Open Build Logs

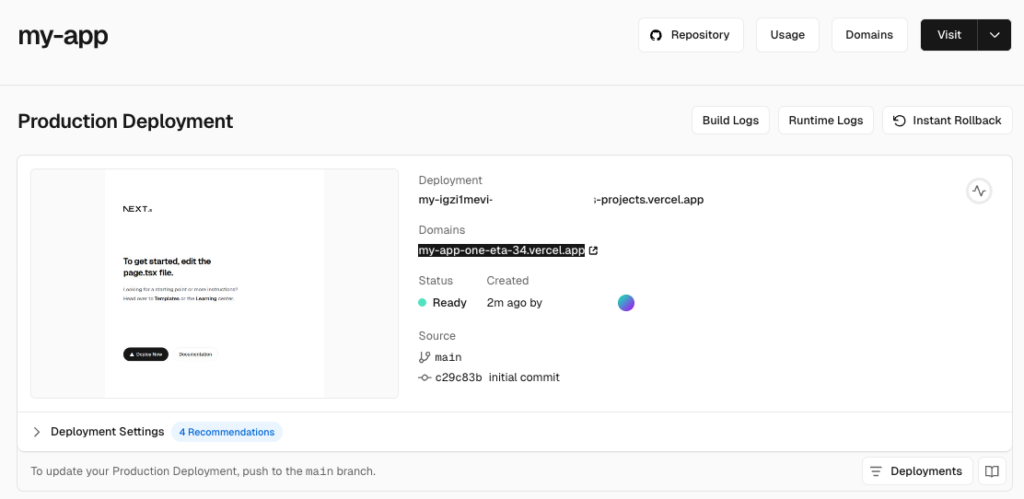coord(730,121)
